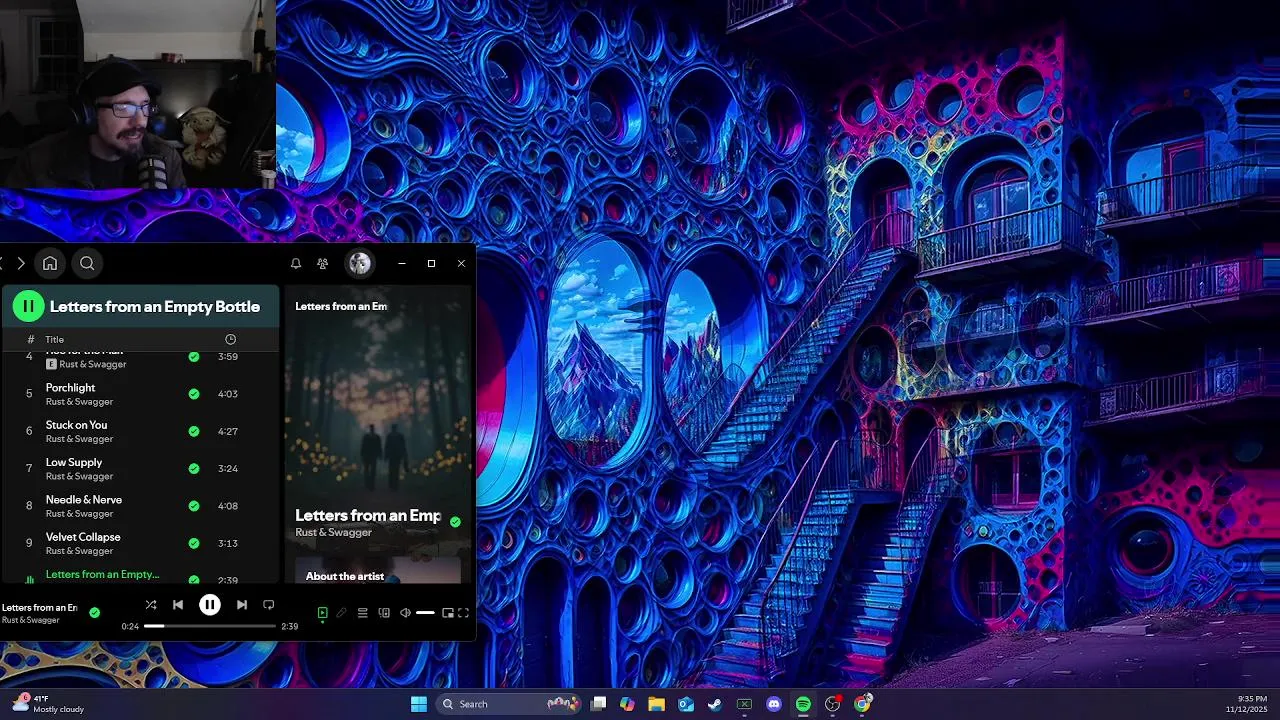This screenshot has height=720, width=1280.
Task: Toggle saved checkmark for Needle & Nerve
Action: (194, 506)
